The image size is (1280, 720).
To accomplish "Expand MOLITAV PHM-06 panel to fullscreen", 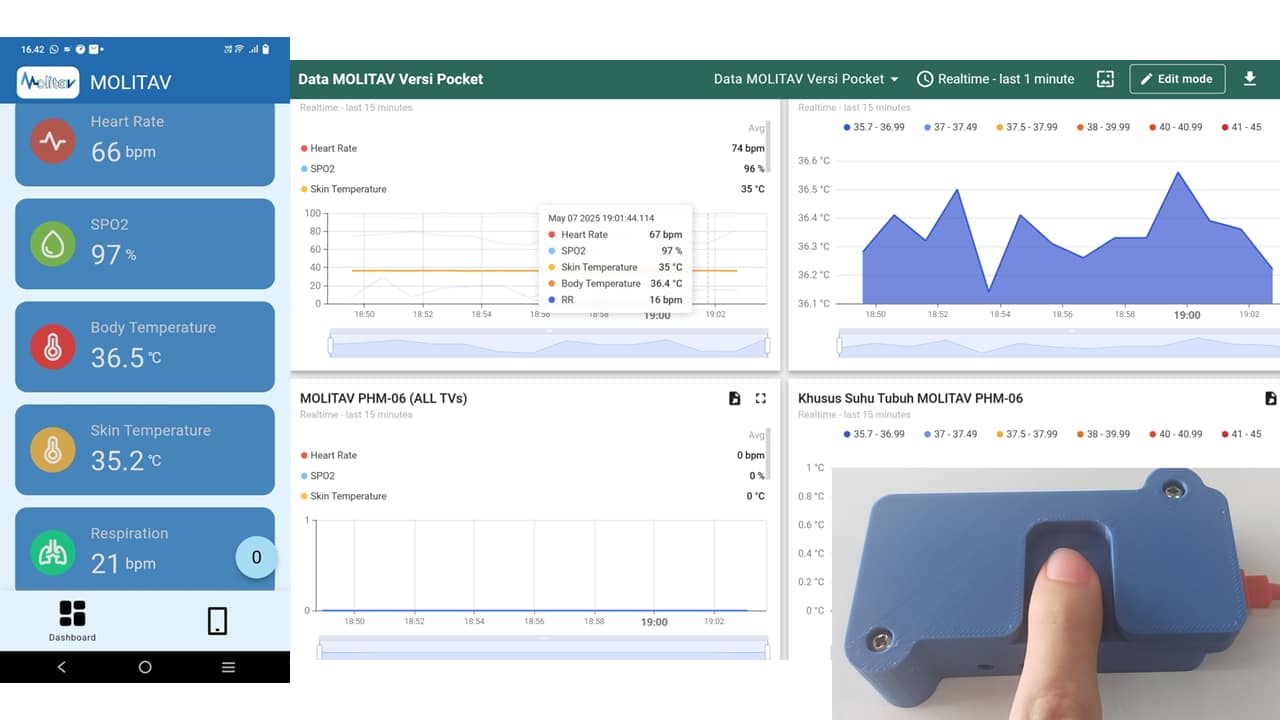I will pos(760,397).
